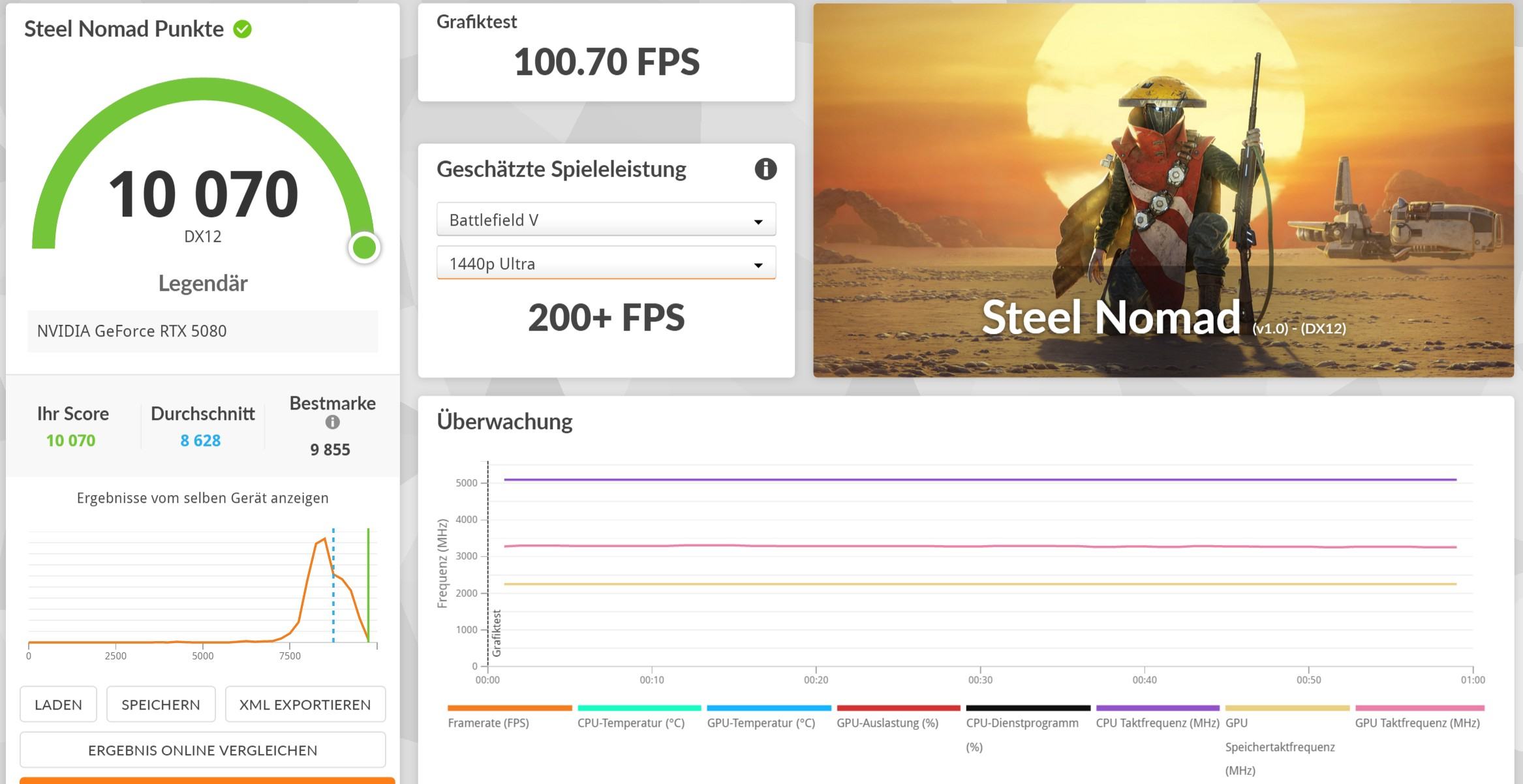Click the Bestmarke info icon
Viewport: 1523px width, 784px height.
332,423
